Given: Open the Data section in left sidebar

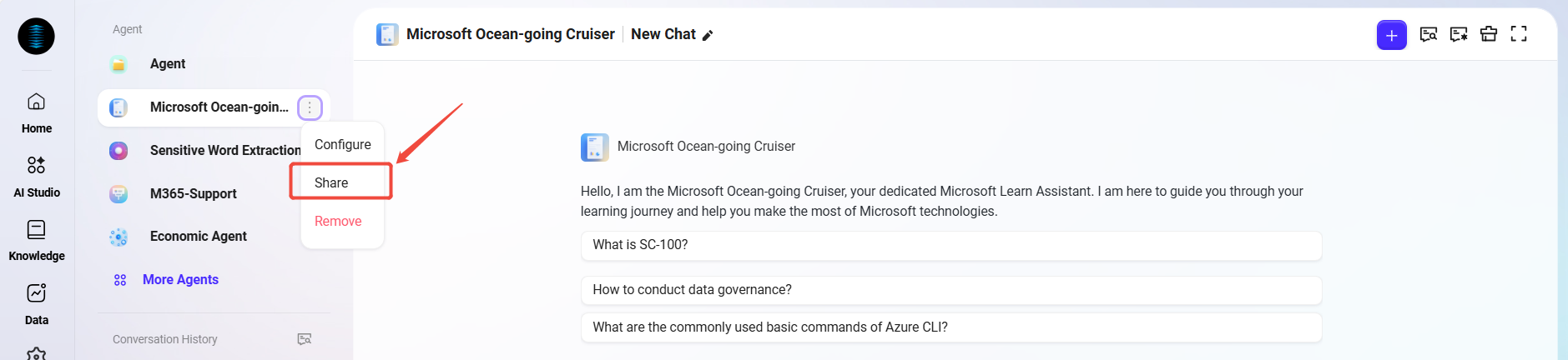Looking at the screenshot, I should click(37, 303).
